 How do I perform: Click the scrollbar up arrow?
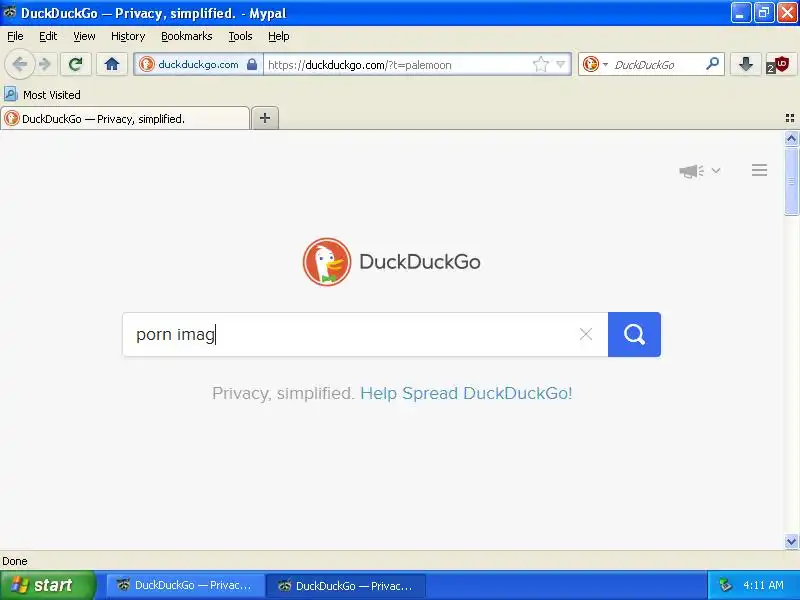click(791, 138)
